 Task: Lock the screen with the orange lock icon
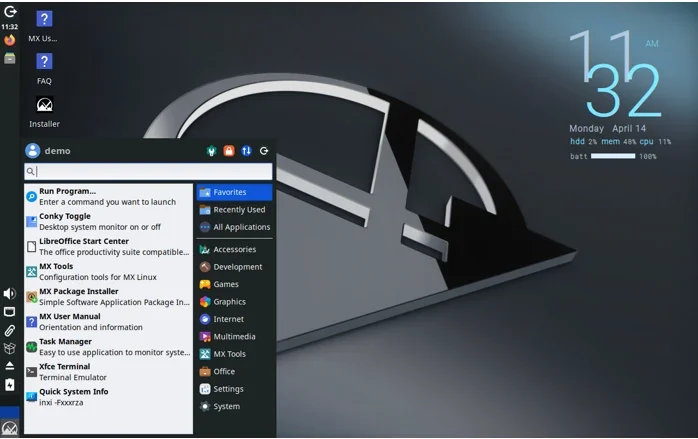pos(229,151)
